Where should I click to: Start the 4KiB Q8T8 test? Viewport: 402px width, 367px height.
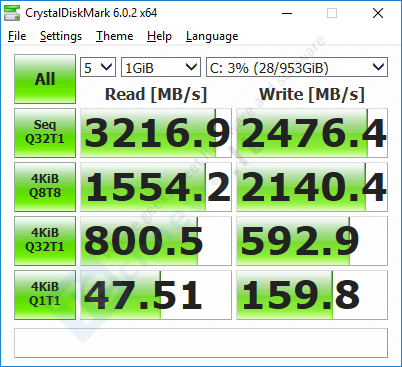pyautogui.click(x=45, y=187)
